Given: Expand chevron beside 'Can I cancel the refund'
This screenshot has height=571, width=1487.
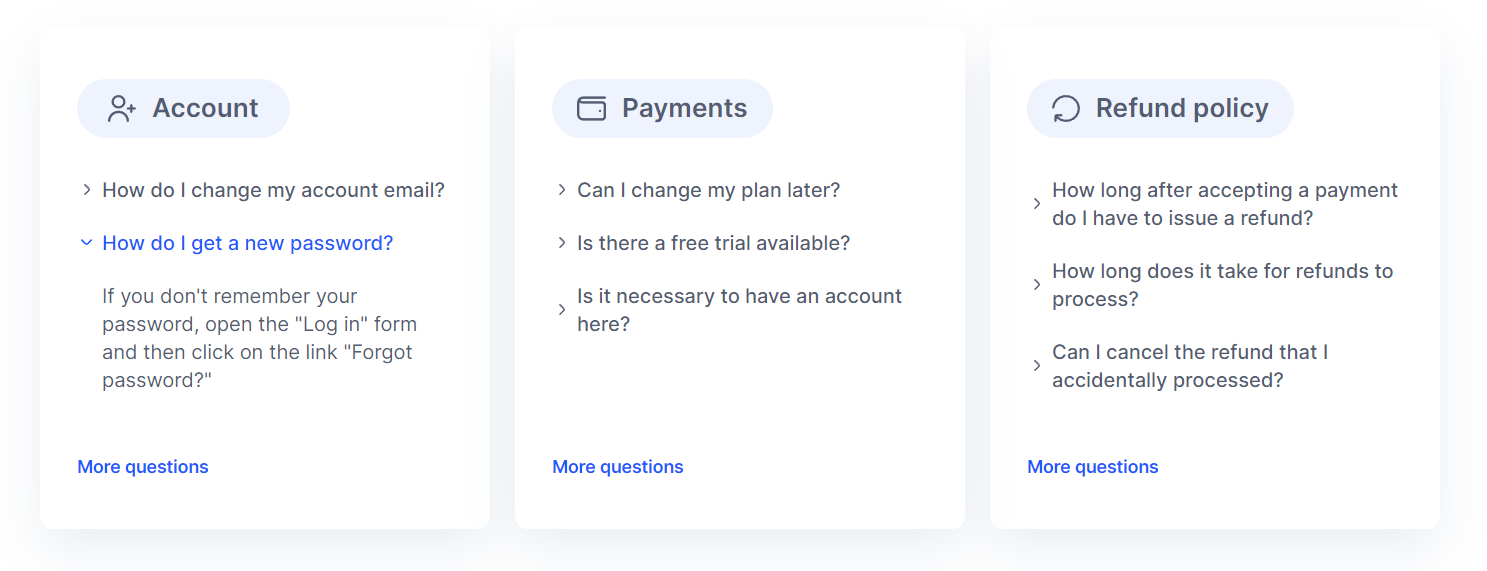Looking at the screenshot, I should click(x=1037, y=366).
